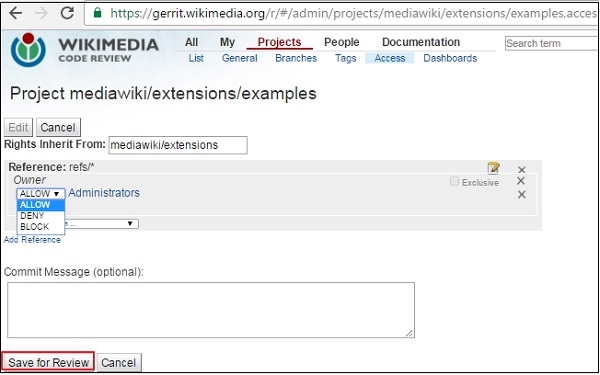Click the edit reference pencil icon
Screen dimensions: 600x375
pos(493,168)
